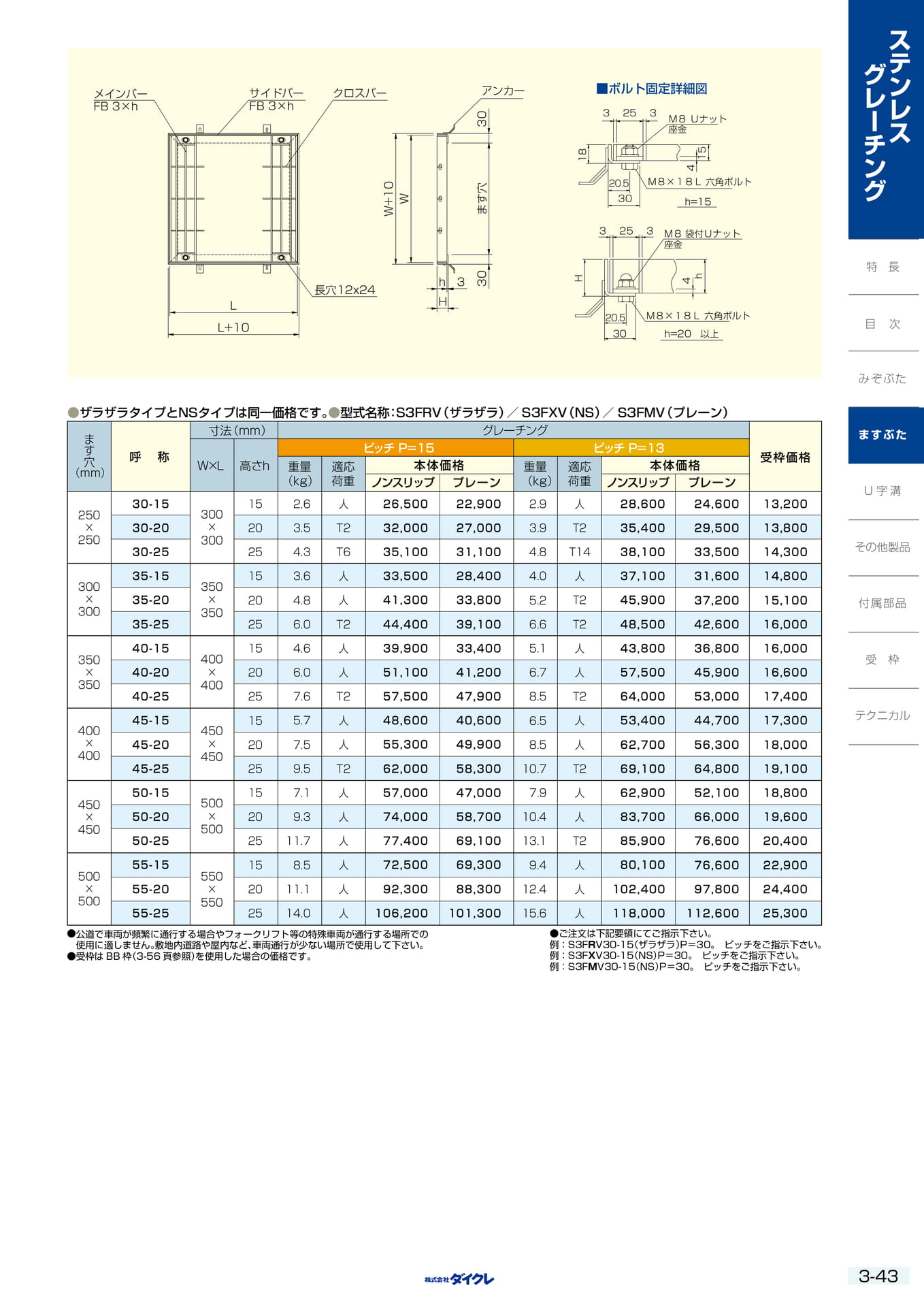
Task: Open the その他製品 side tab
Action: 882,547
